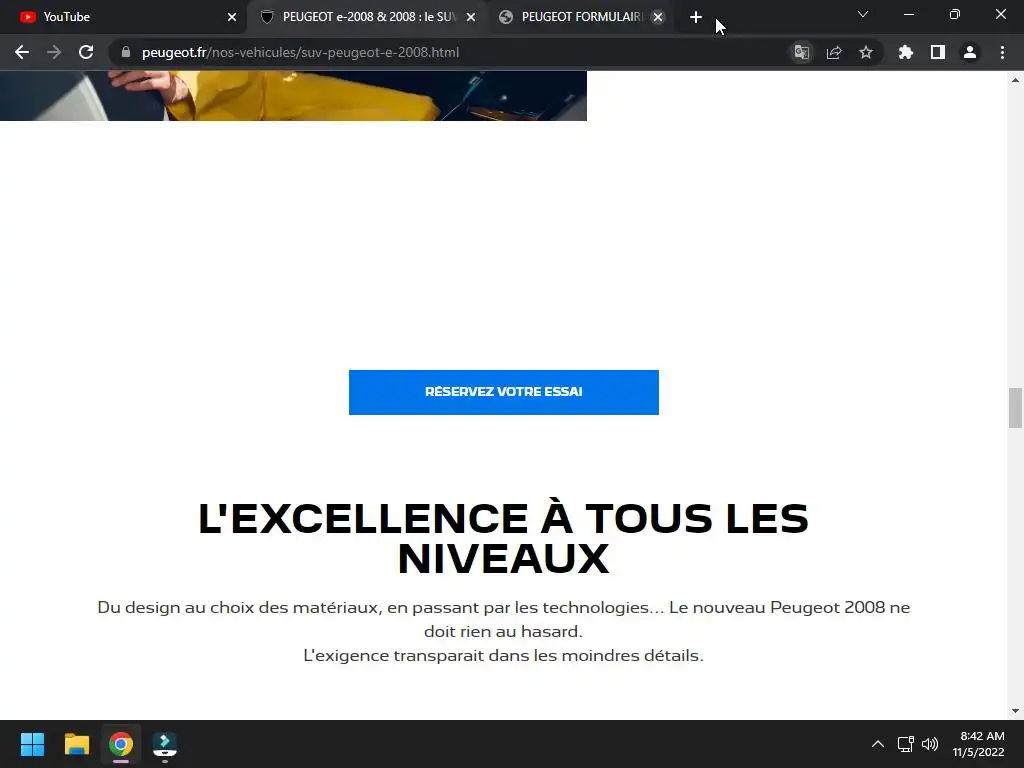The width and height of the screenshot is (1024, 768).
Task: Close the YouTube tab
Action: 232,17
